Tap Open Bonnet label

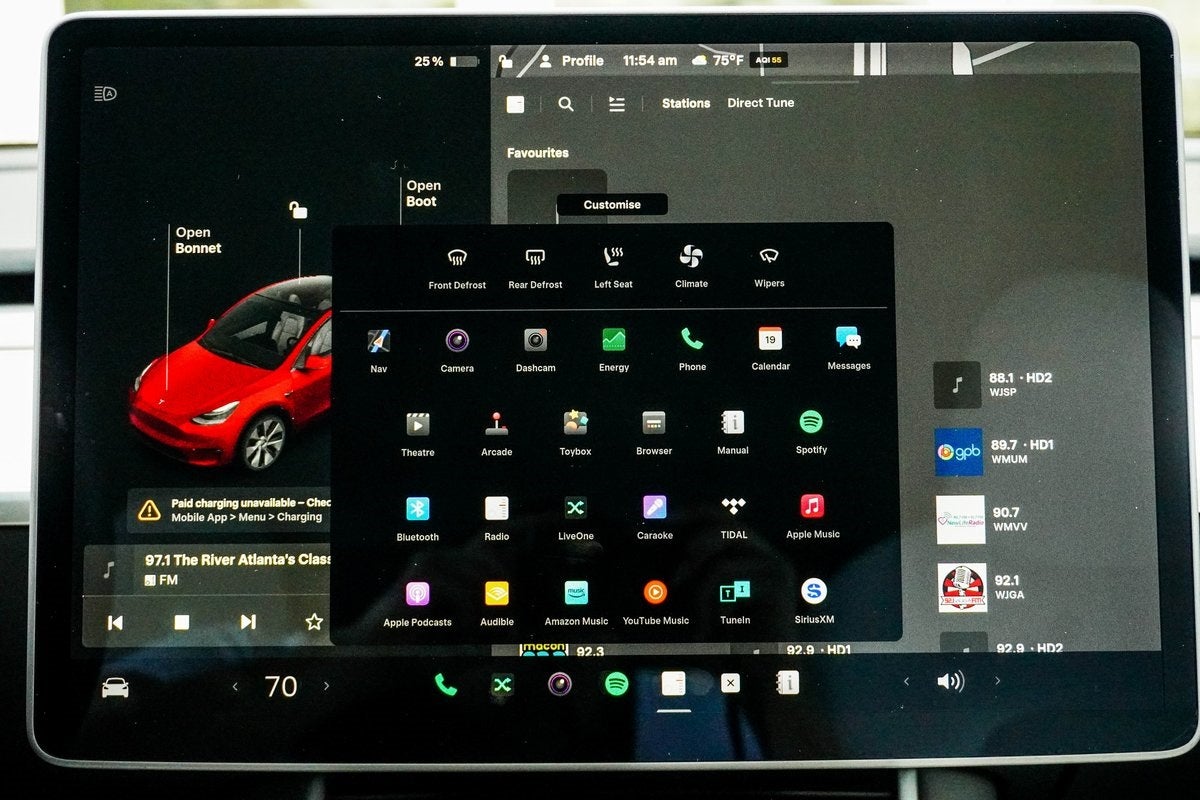pyautogui.click(x=198, y=240)
